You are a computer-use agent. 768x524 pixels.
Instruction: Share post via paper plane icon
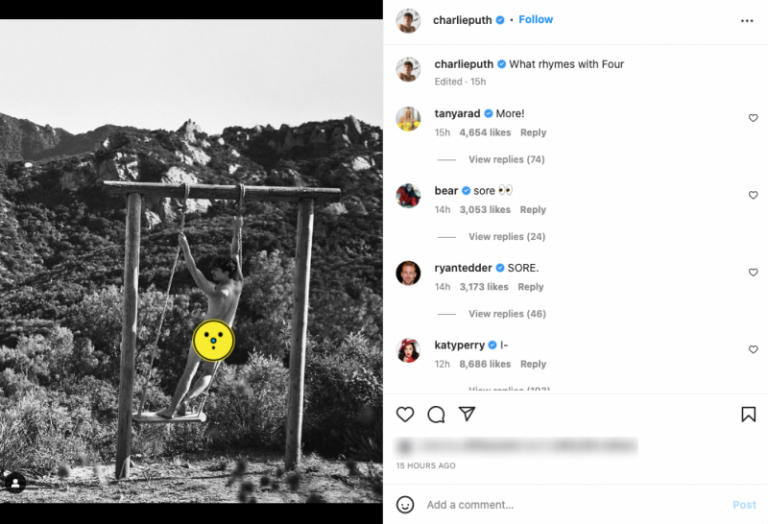pyautogui.click(x=467, y=414)
